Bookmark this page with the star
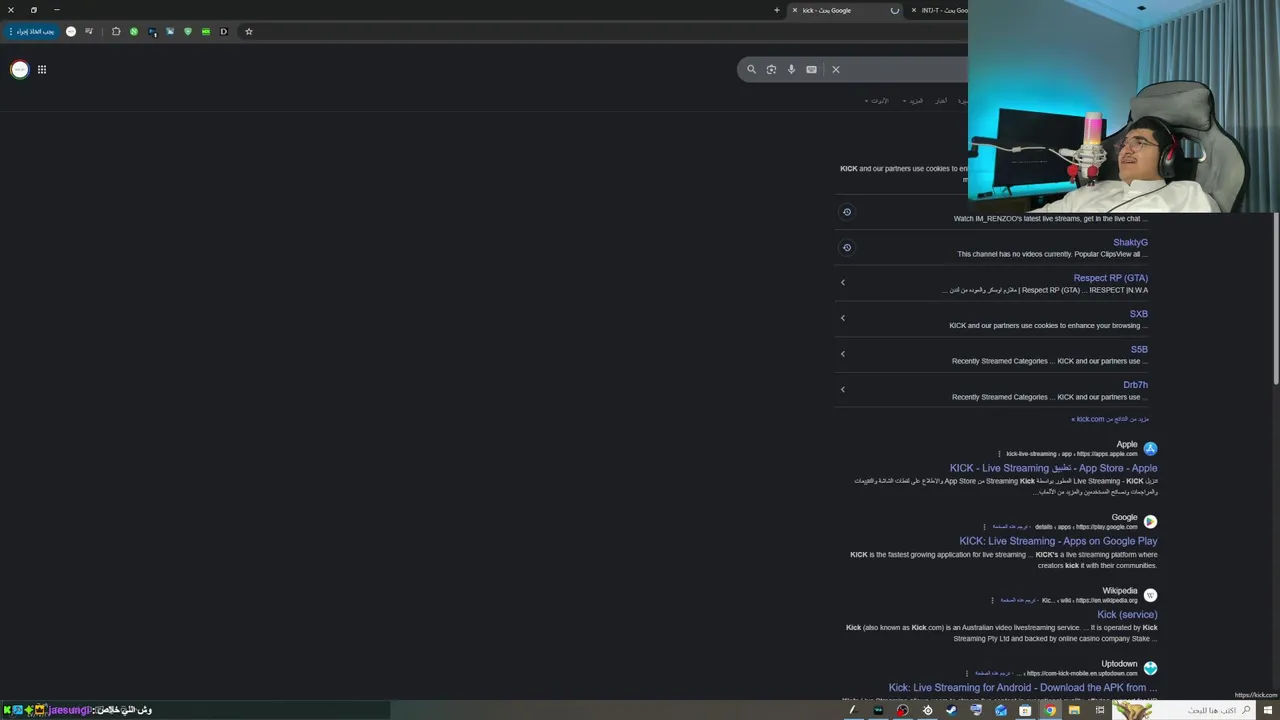This screenshot has width=1280, height=720. [249, 31]
